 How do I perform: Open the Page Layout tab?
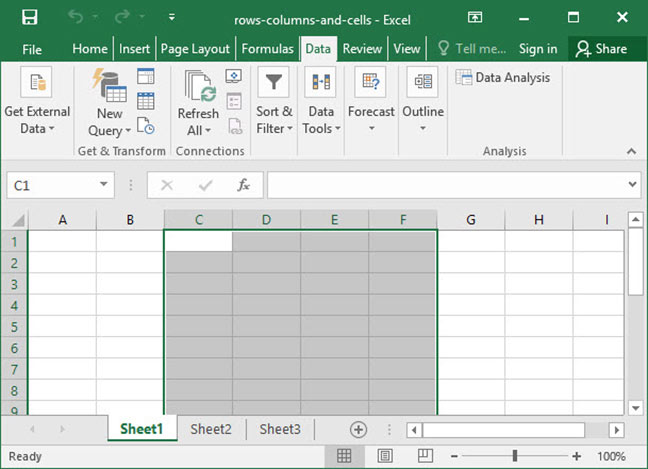[x=195, y=49]
